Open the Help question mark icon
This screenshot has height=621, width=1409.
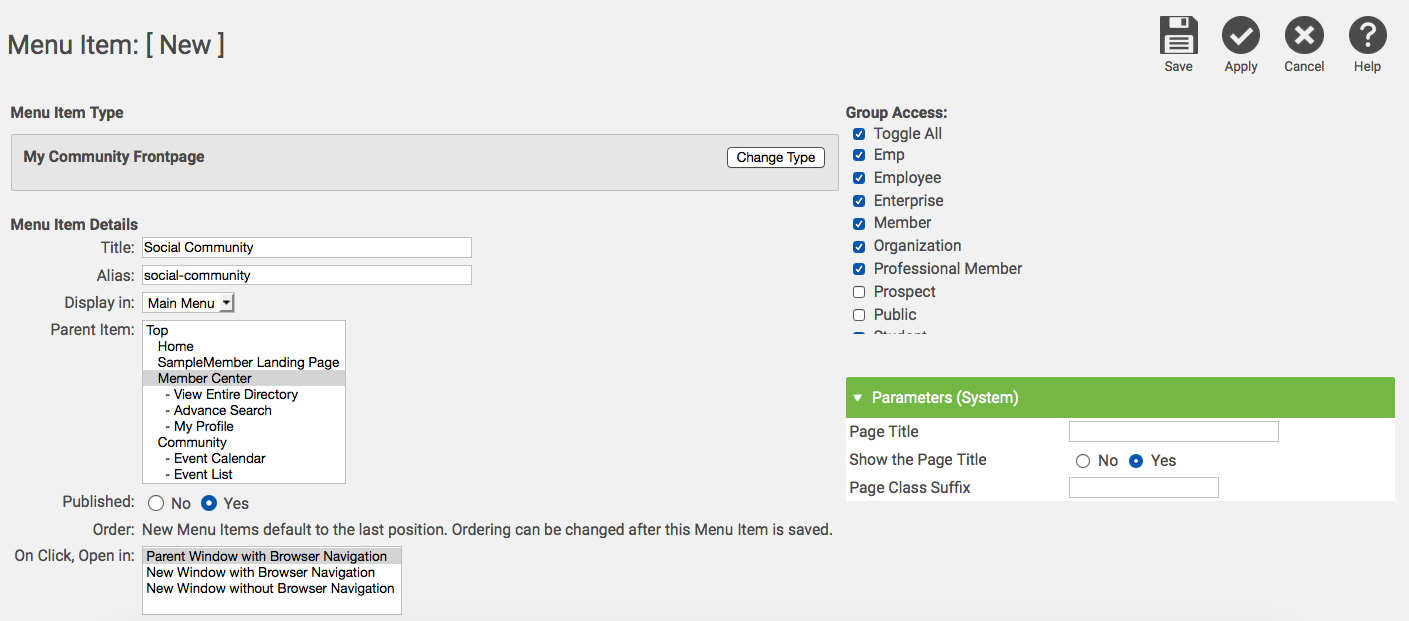1367,36
